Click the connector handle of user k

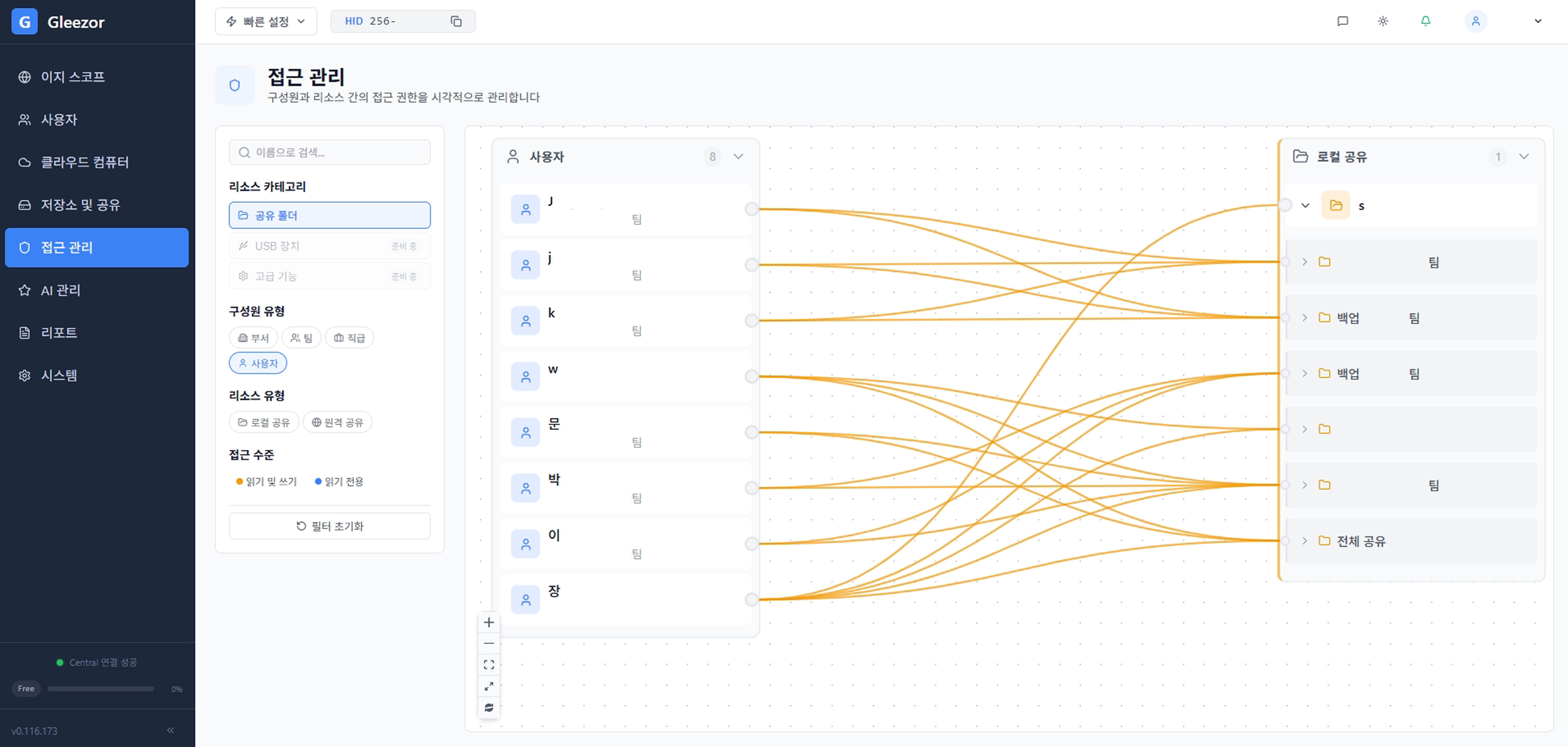pyautogui.click(x=752, y=321)
